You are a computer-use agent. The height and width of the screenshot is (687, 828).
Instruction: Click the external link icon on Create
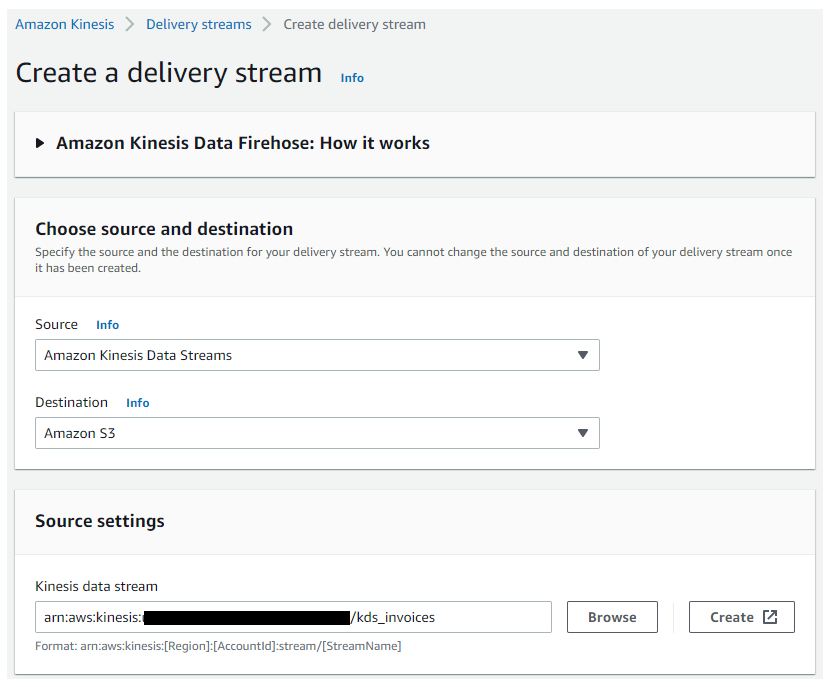(770, 617)
